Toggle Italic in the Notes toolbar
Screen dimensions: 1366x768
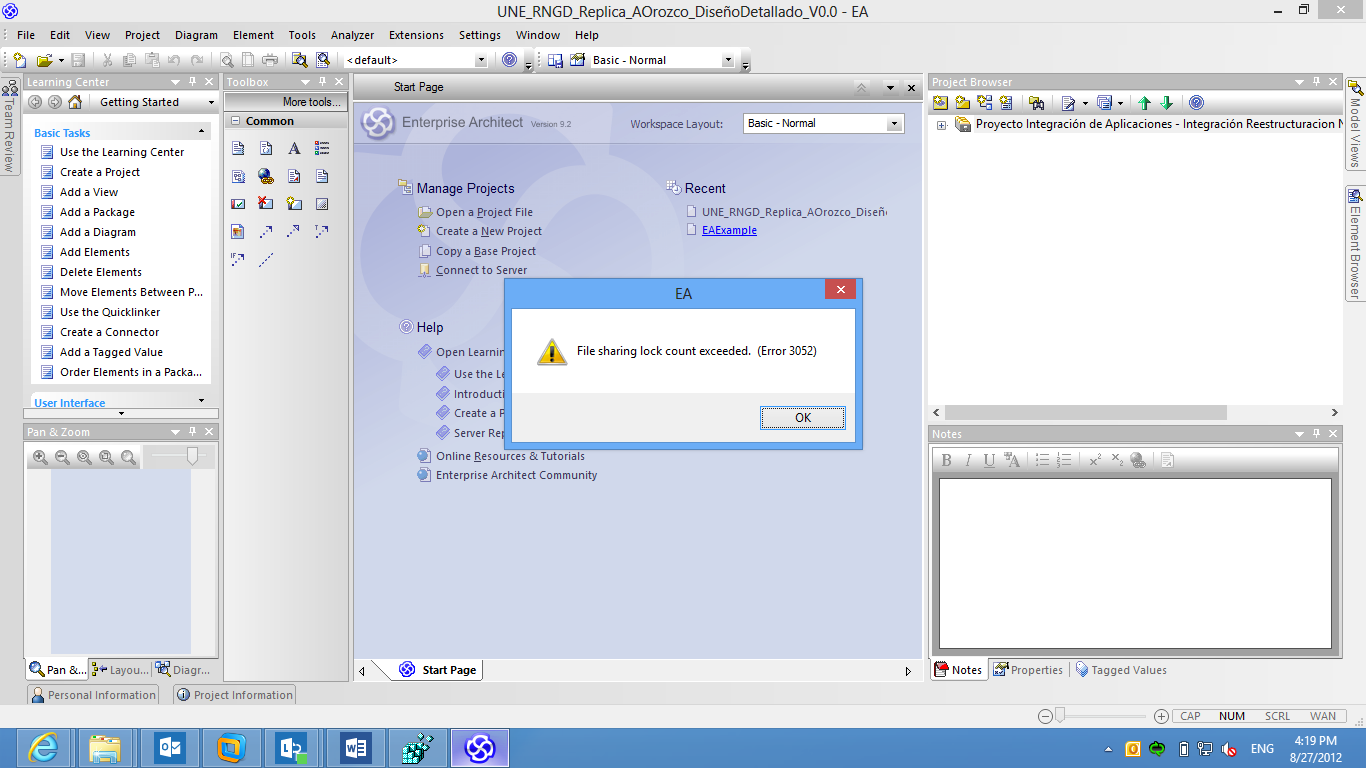(968, 460)
